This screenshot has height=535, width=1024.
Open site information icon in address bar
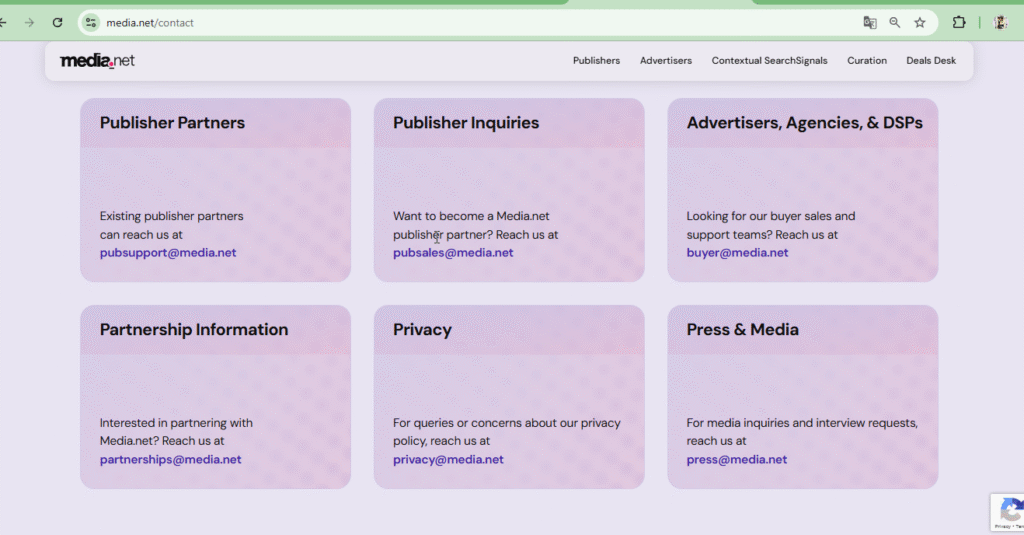pos(91,23)
